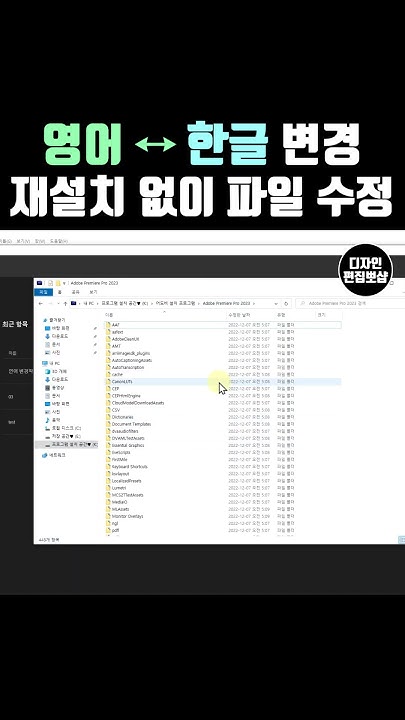Select 사진 under 즐겨찾기
This screenshot has width=405, height=720.
pyautogui.click(x=56, y=353)
